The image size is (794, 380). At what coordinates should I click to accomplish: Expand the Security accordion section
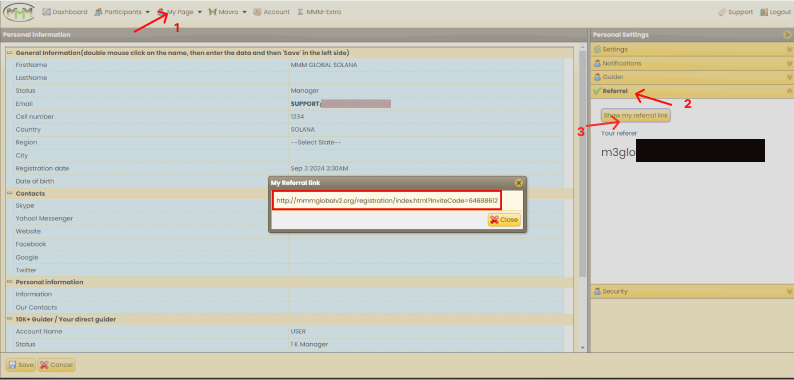tap(692, 291)
